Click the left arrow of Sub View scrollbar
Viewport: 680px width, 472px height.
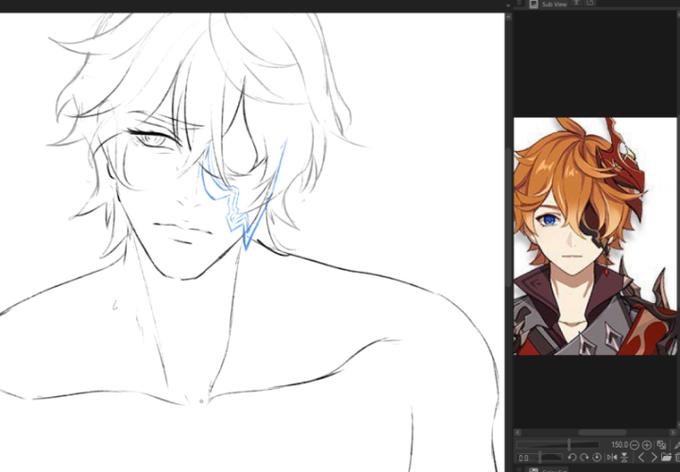517,433
